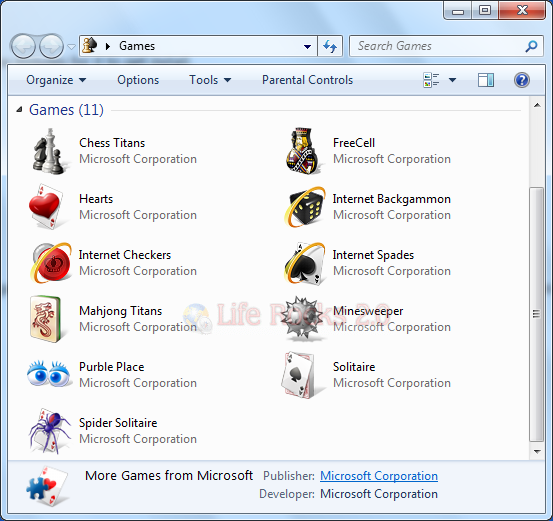Open Parental Controls

tap(308, 80)
